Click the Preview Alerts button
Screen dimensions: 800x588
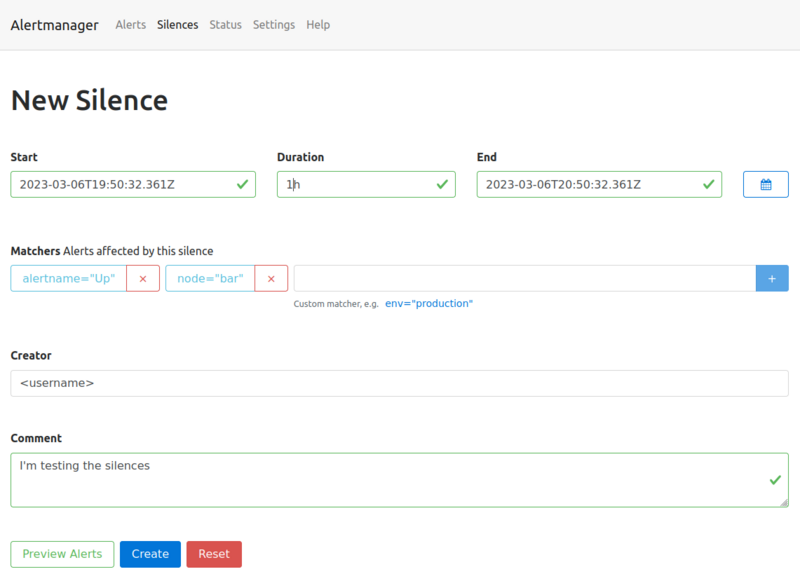(x=62, y=554)
